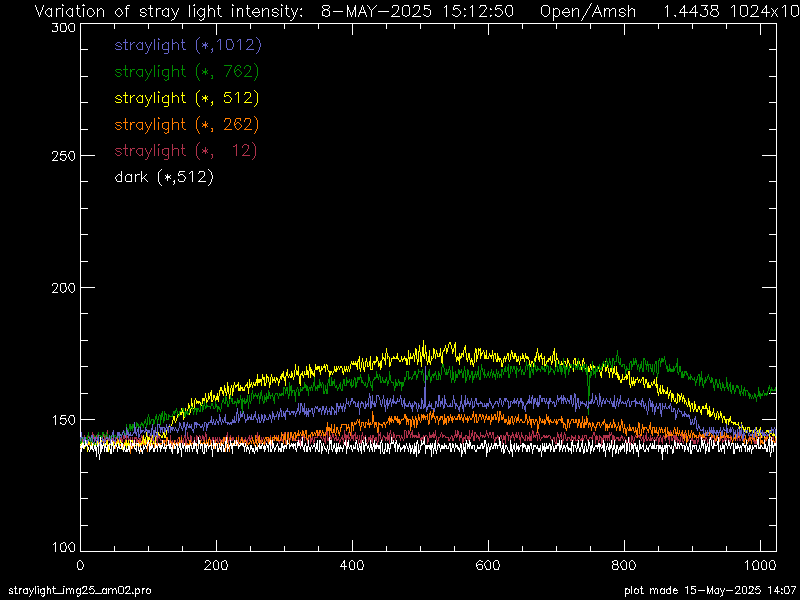
Task: Click the date 8-MAY-2025 in the title
Action: [377, 11]
